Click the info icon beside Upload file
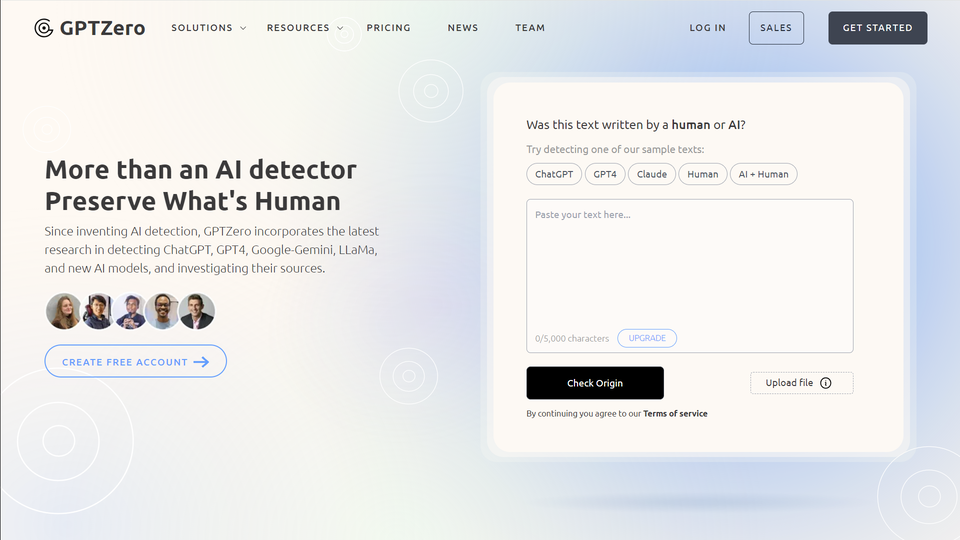 click(x=825, y=383)
